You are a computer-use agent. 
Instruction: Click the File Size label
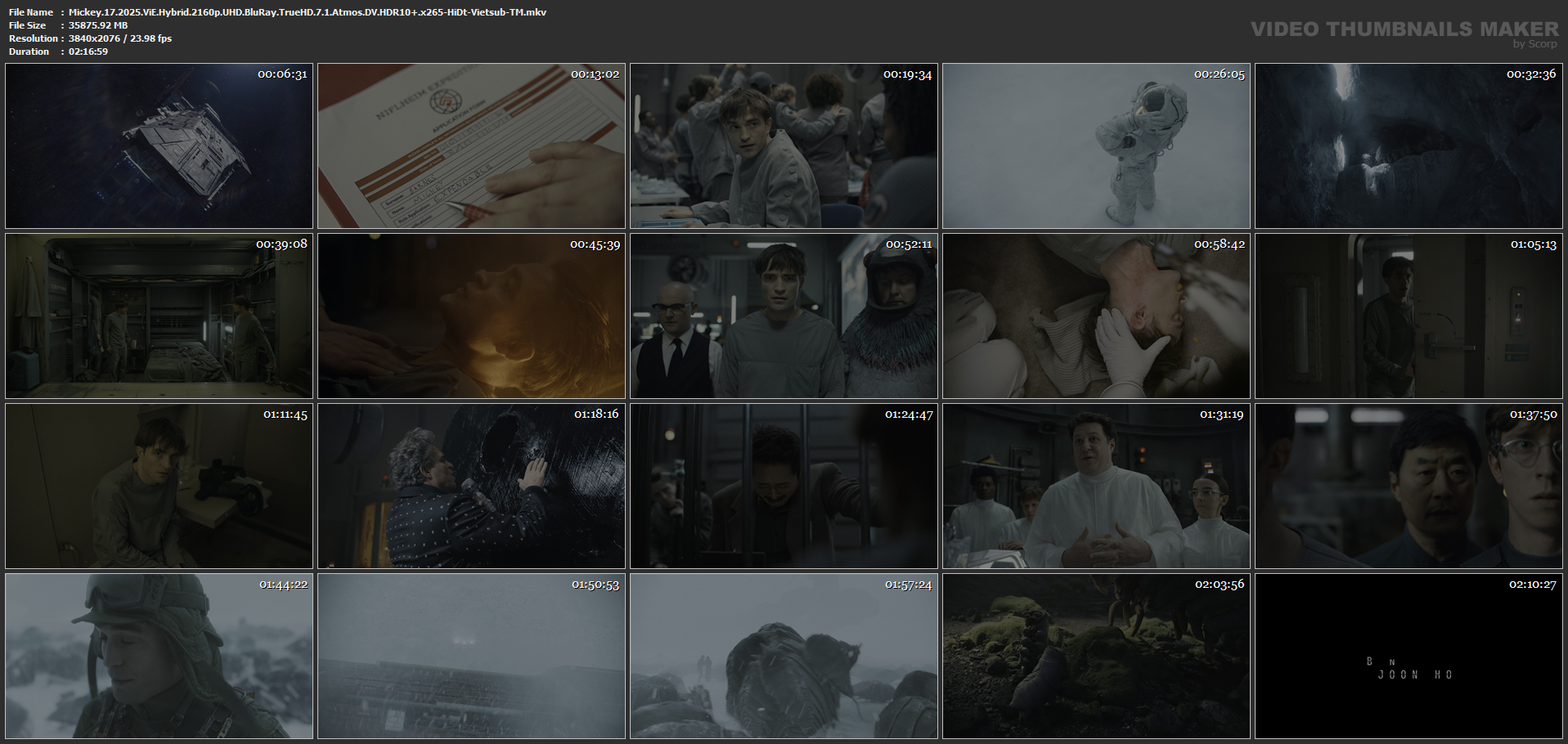pos(27,25)
